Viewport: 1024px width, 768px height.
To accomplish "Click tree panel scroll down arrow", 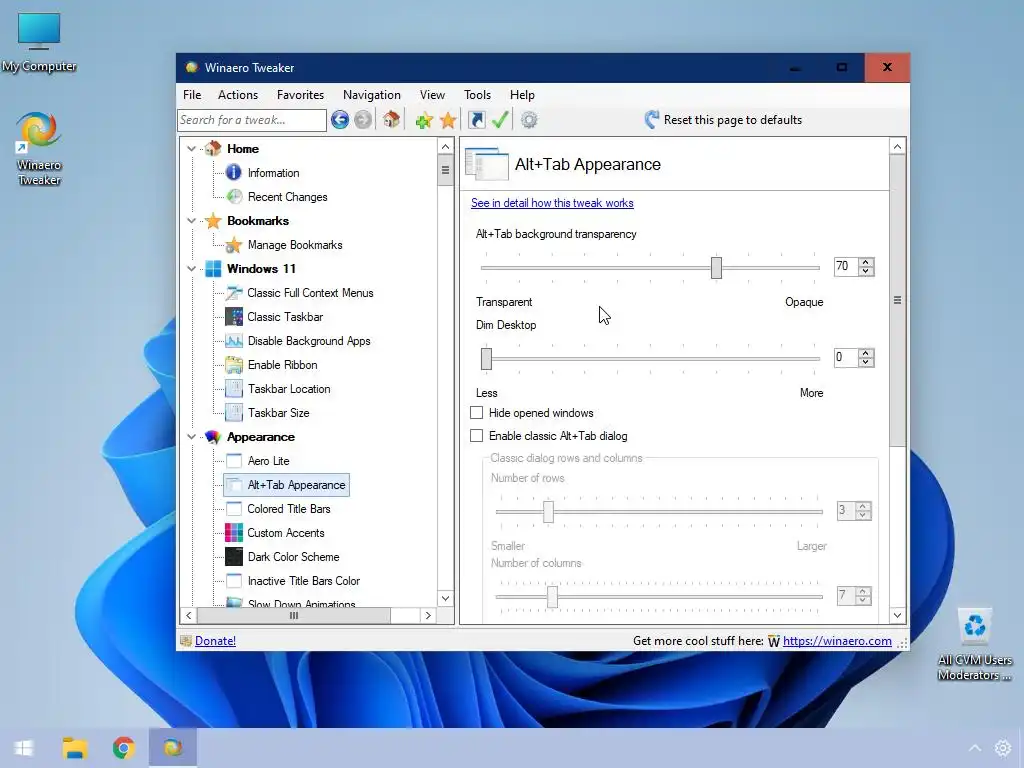I will (x=445, y=598).
